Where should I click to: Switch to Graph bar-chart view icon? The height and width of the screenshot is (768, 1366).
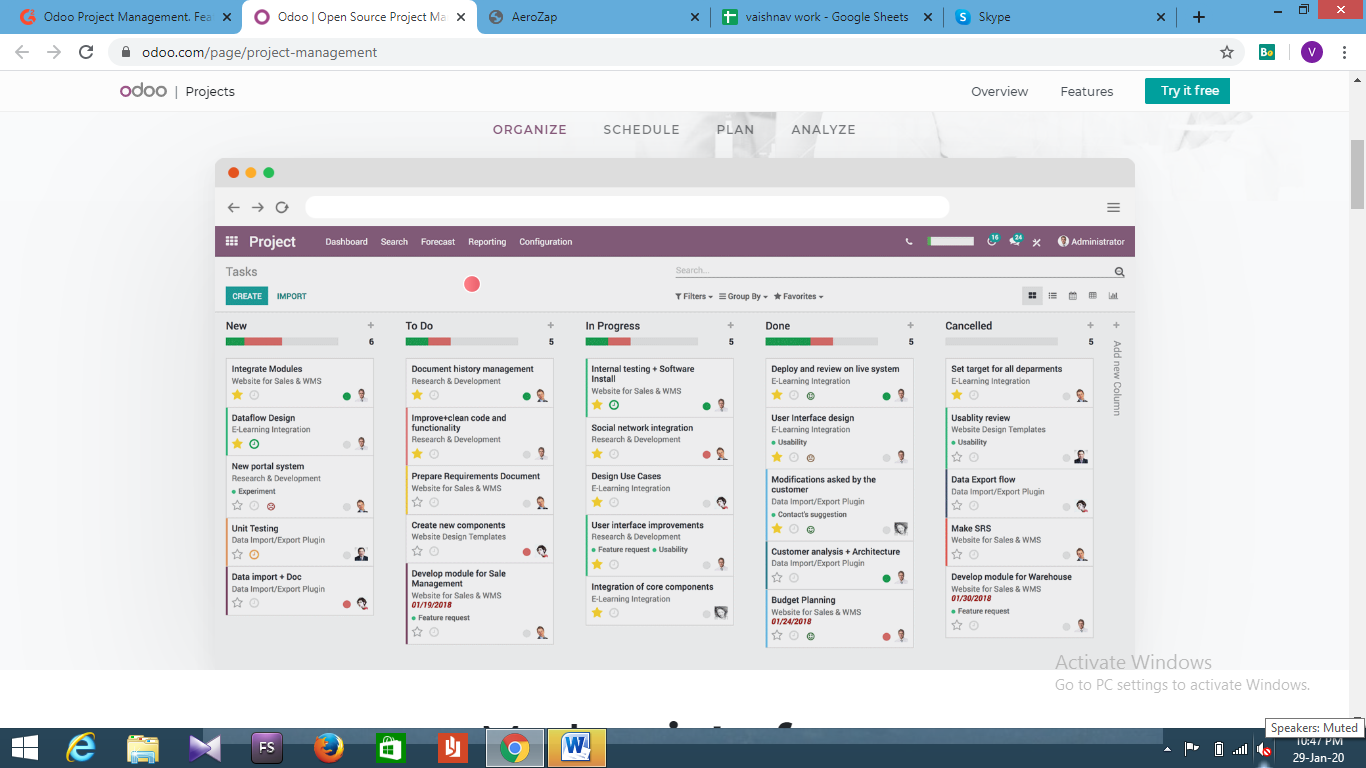pyautogui.click(x=1113, y=296)
